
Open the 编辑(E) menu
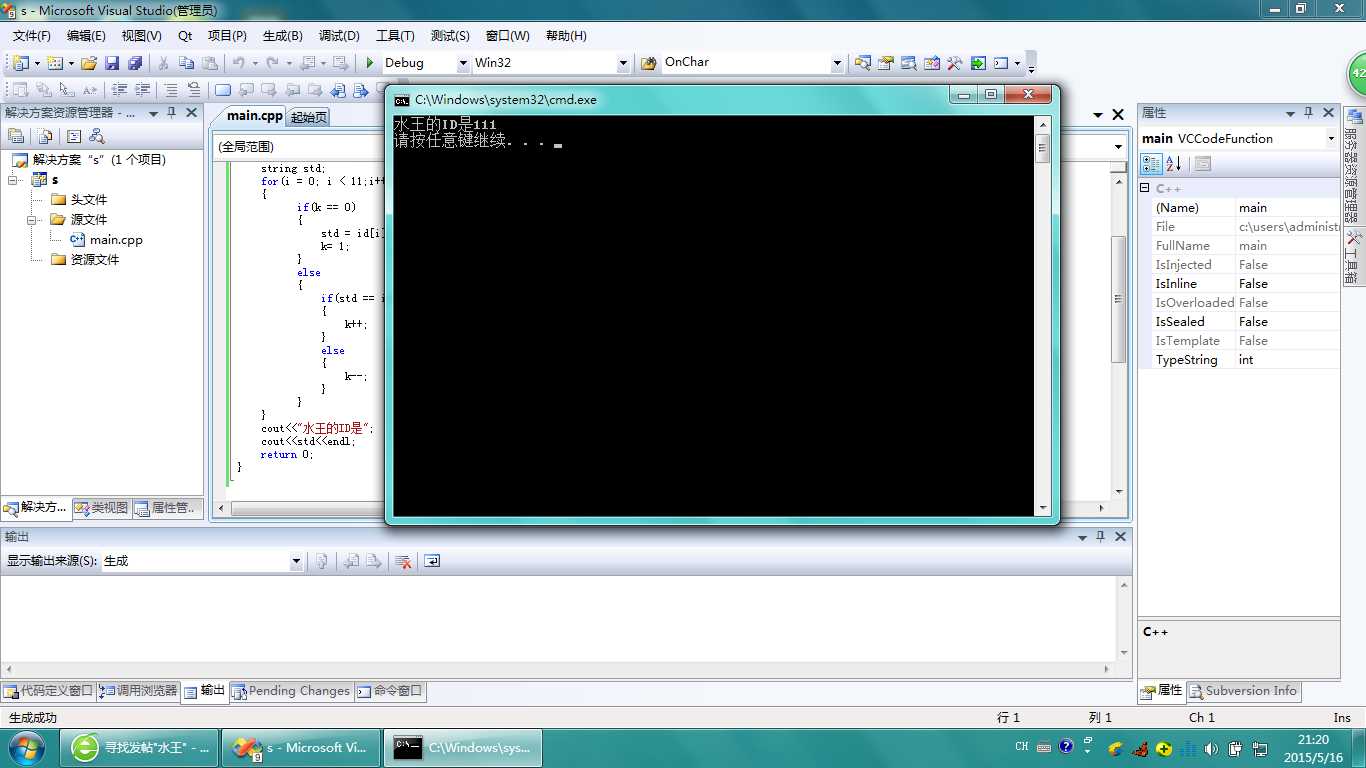[86, 35]
